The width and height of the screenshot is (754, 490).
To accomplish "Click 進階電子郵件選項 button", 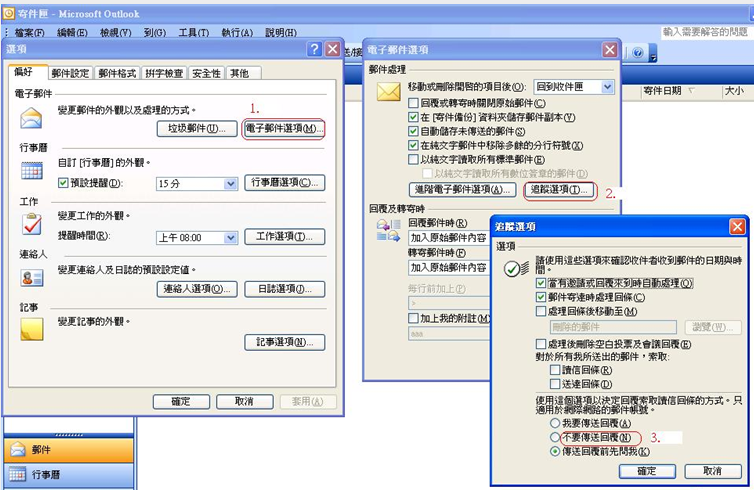I will (463, 189).
